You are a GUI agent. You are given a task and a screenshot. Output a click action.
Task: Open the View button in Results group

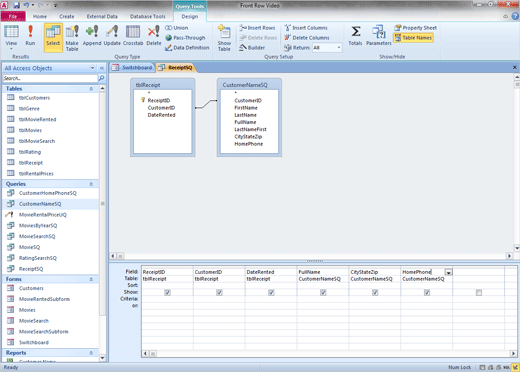pyautogui.click(x=11, y=37)
